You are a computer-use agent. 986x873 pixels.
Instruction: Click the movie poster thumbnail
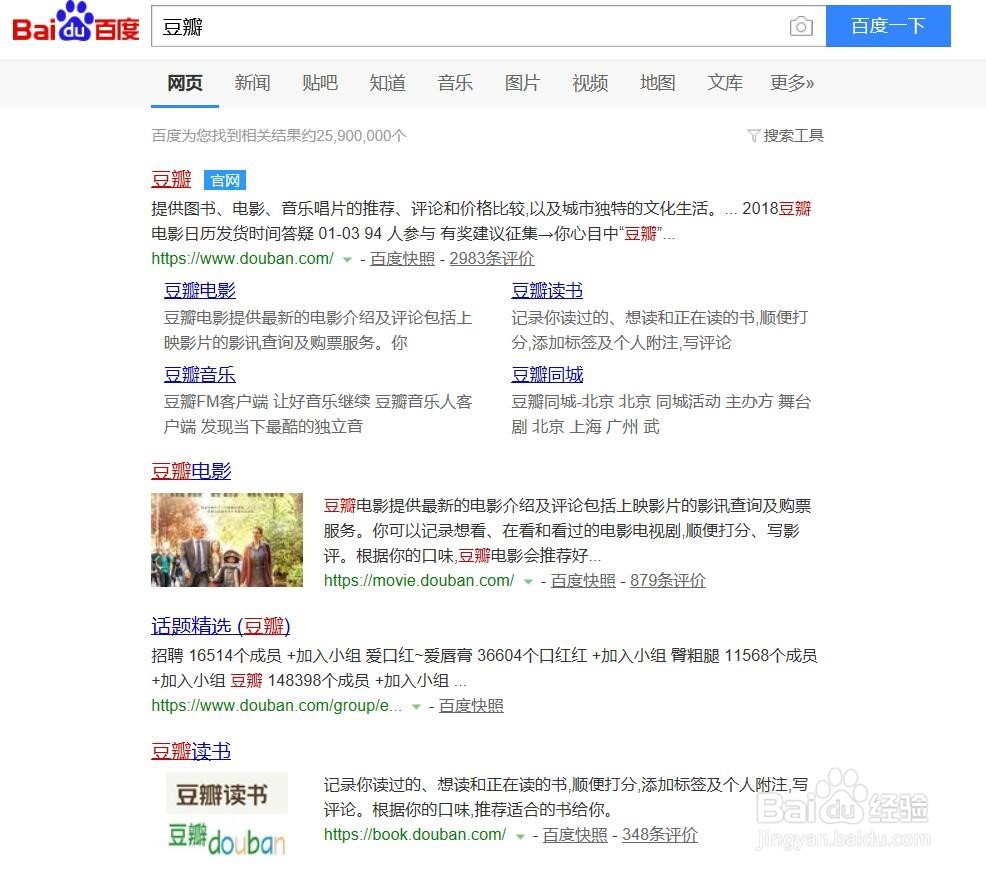tap(227, 540)
